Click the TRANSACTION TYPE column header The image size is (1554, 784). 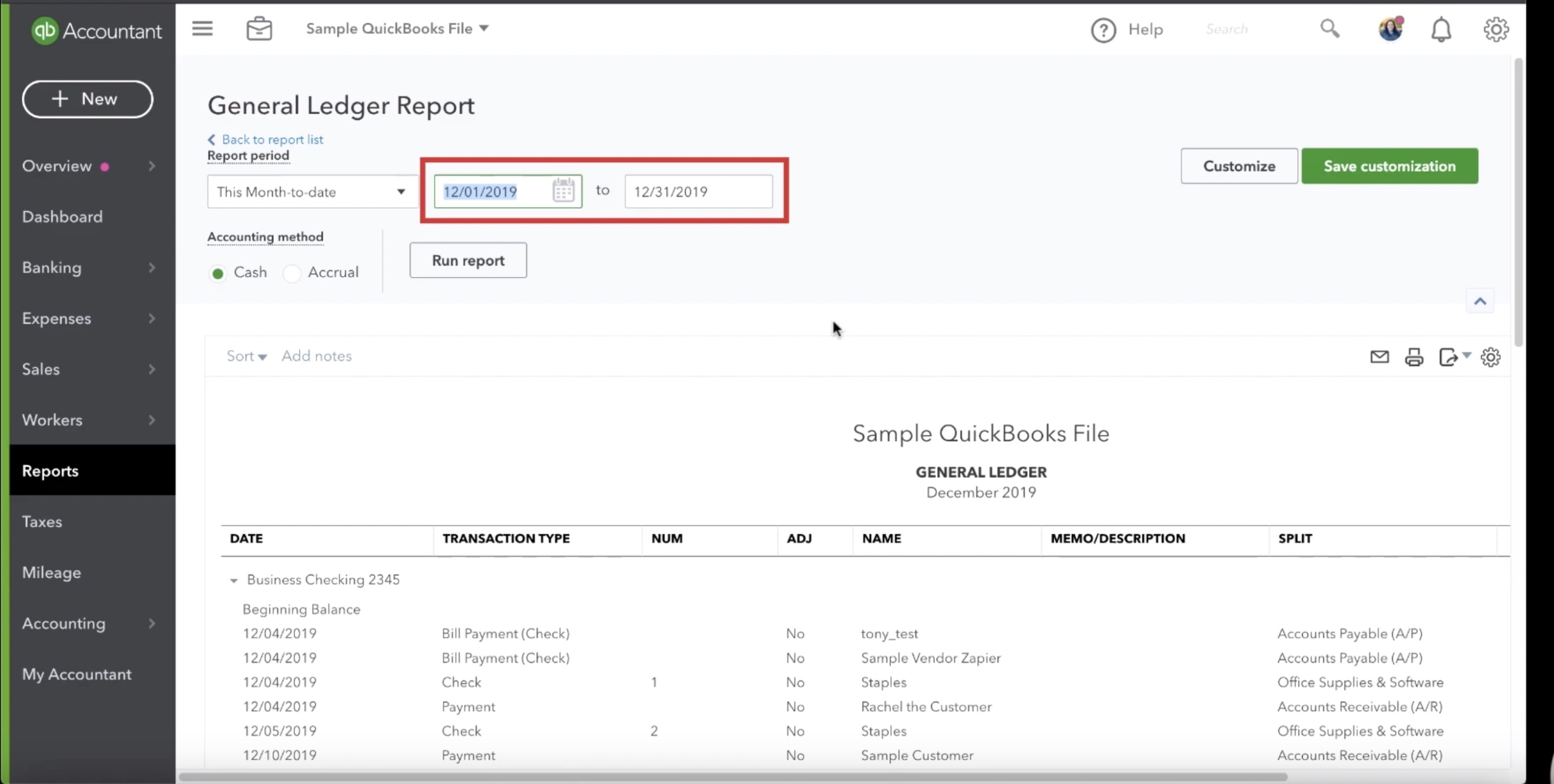[x=506, y=538]
